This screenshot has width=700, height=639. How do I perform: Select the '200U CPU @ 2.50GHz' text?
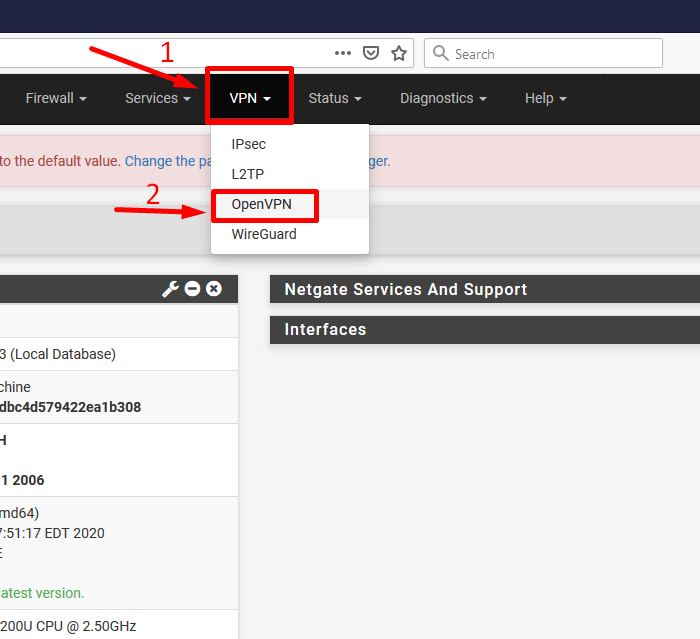coord(68,626)
